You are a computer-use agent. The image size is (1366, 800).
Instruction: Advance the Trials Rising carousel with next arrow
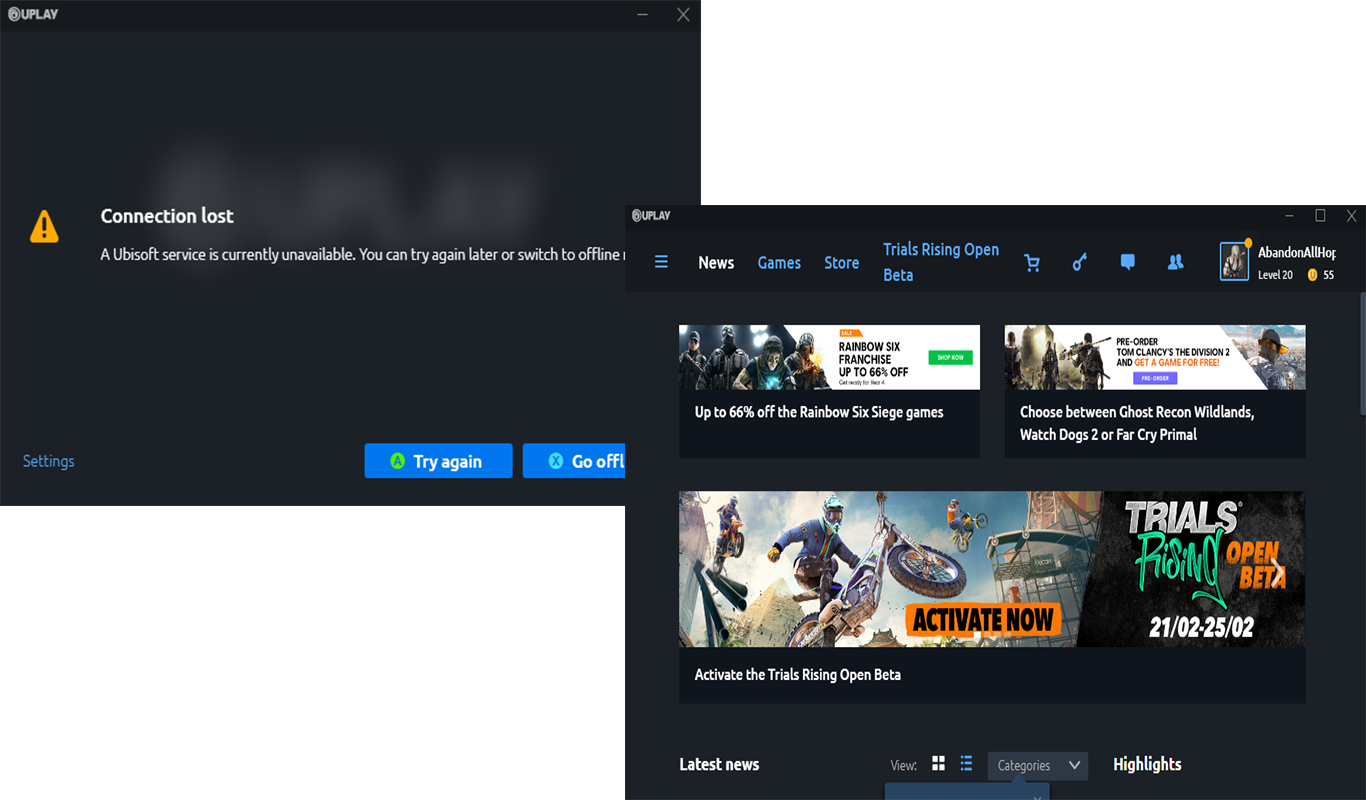(x=1278, y=574)
